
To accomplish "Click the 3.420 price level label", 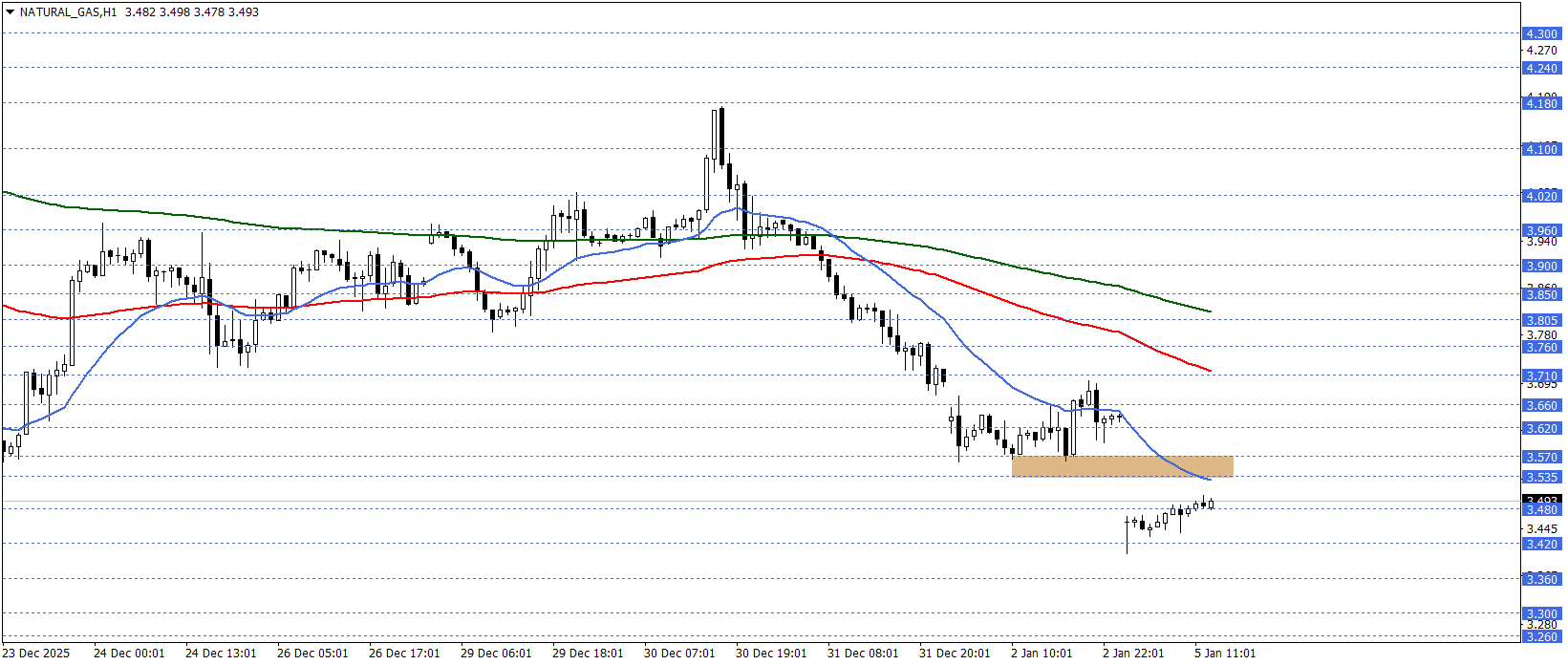I will pyautogui.click(x=1540, y=544).
